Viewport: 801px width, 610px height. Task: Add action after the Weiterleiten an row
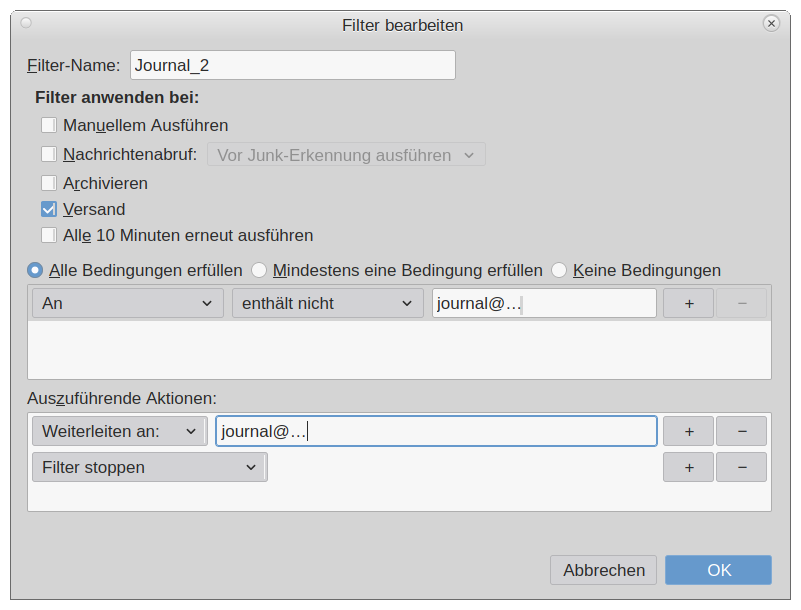pyautogui.click(x=689, y=431)
